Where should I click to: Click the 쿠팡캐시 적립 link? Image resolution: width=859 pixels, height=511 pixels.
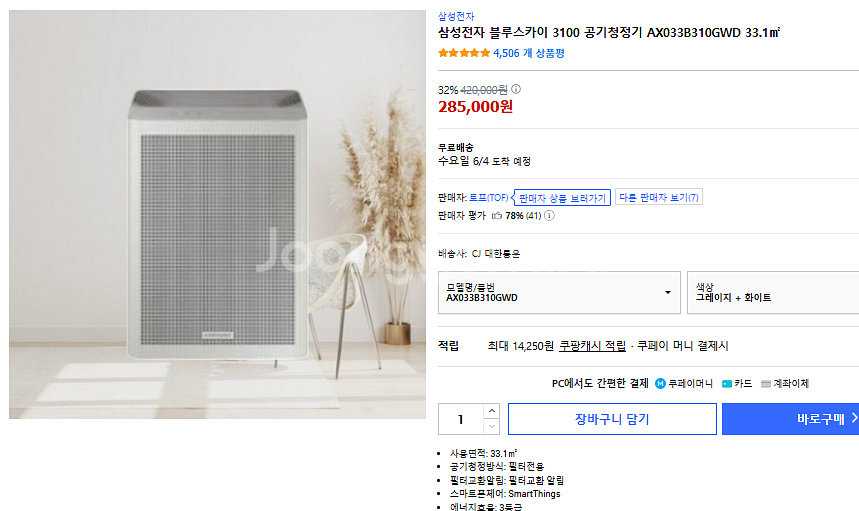[592, 346]
